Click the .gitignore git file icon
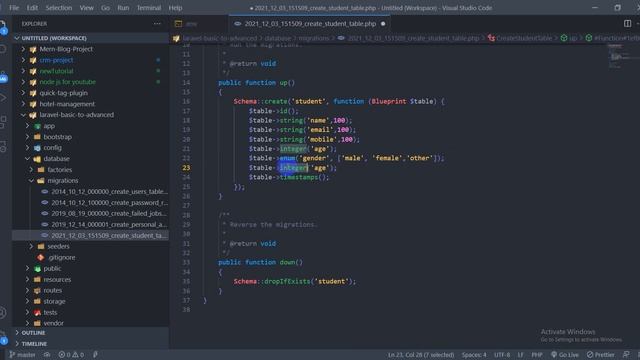 pos(40,258)
